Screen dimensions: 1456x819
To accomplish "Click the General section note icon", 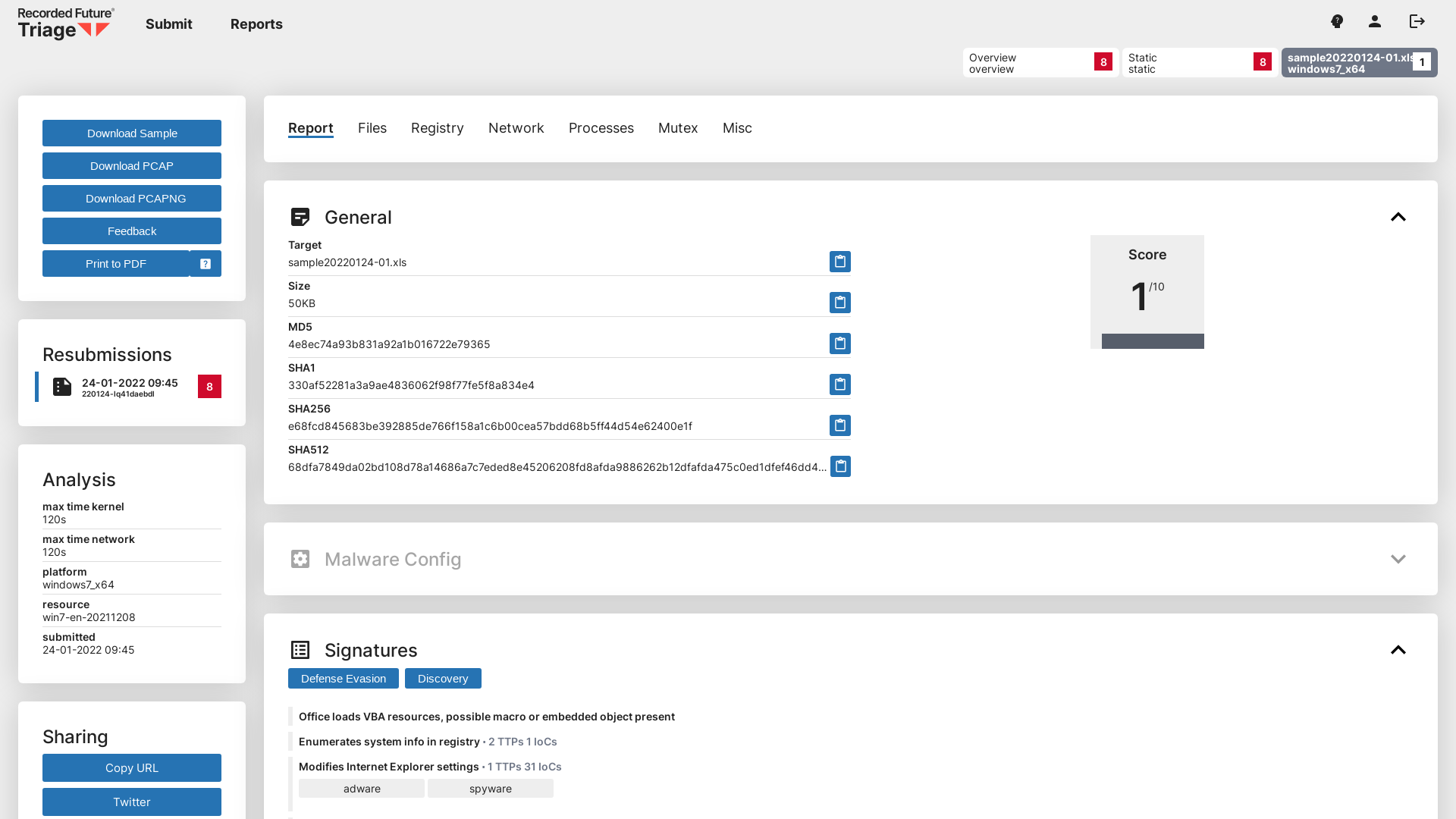I will (x=300, y=217).
